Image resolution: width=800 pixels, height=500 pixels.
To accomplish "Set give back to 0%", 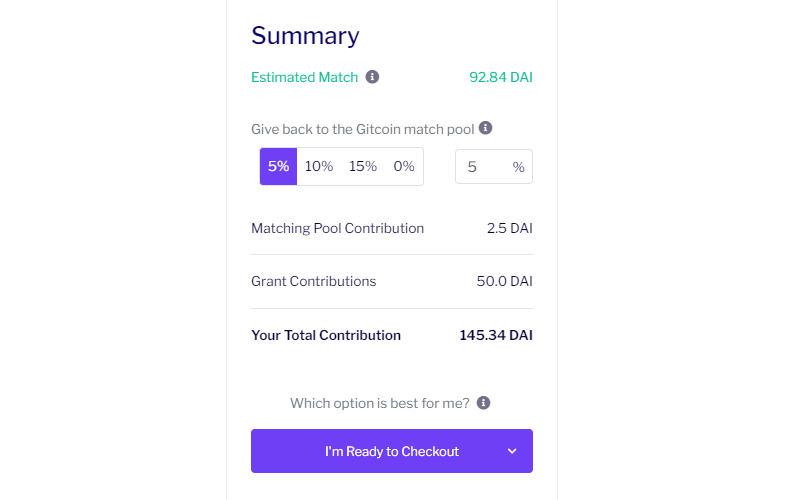I will [x=404, y=166].
